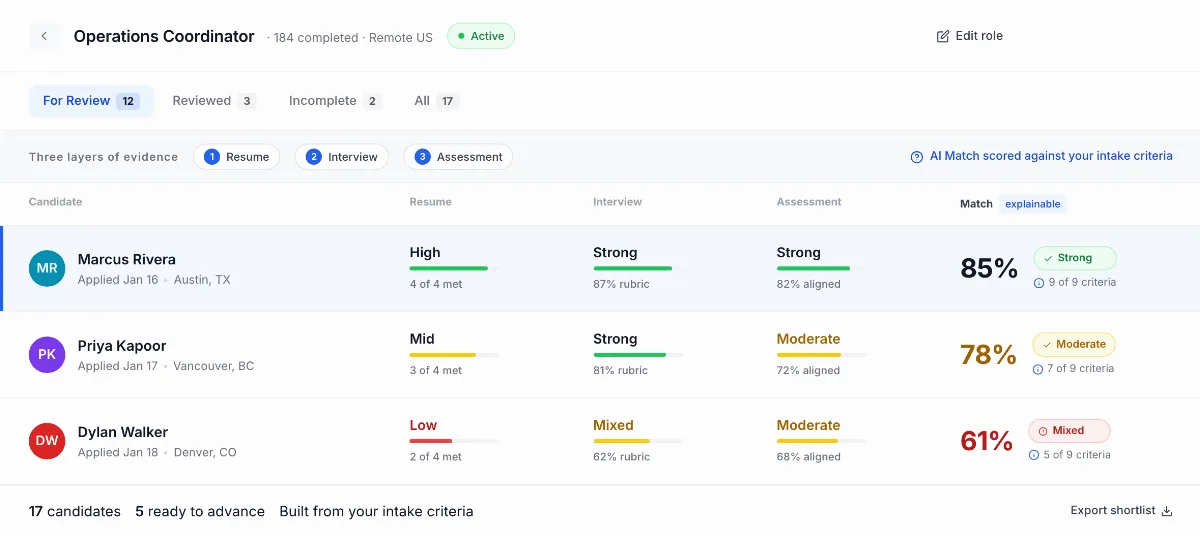Click info icon beside 5 of 9 criteria
1200x536 pixels.
(1034, 455)
